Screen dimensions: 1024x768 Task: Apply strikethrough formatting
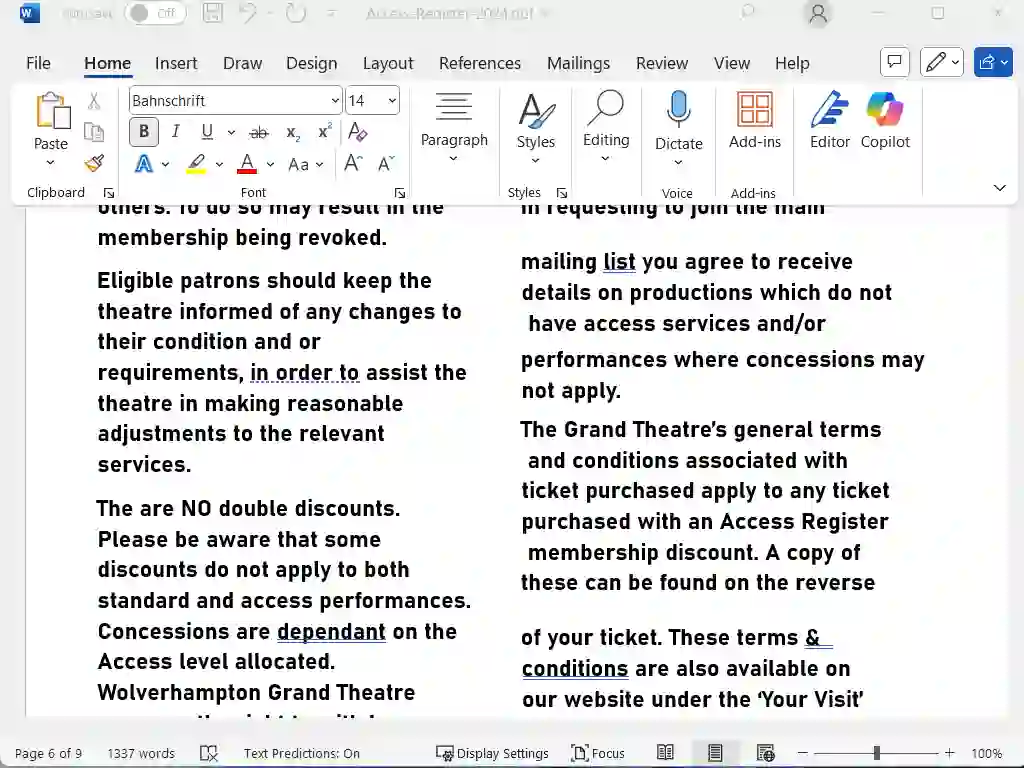pos(259,132)
